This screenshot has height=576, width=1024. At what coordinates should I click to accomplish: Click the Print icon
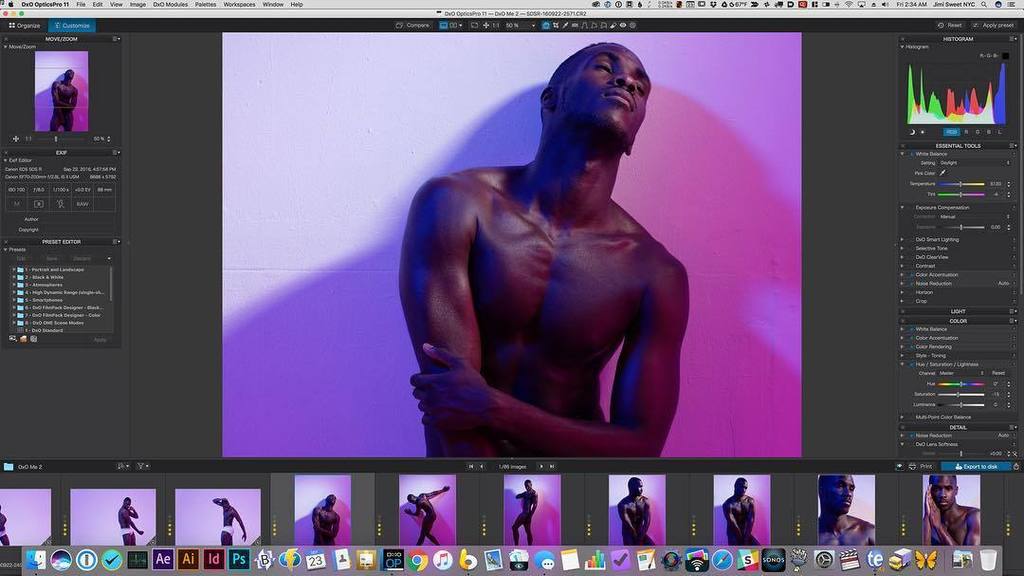click(x=912, y=466)
